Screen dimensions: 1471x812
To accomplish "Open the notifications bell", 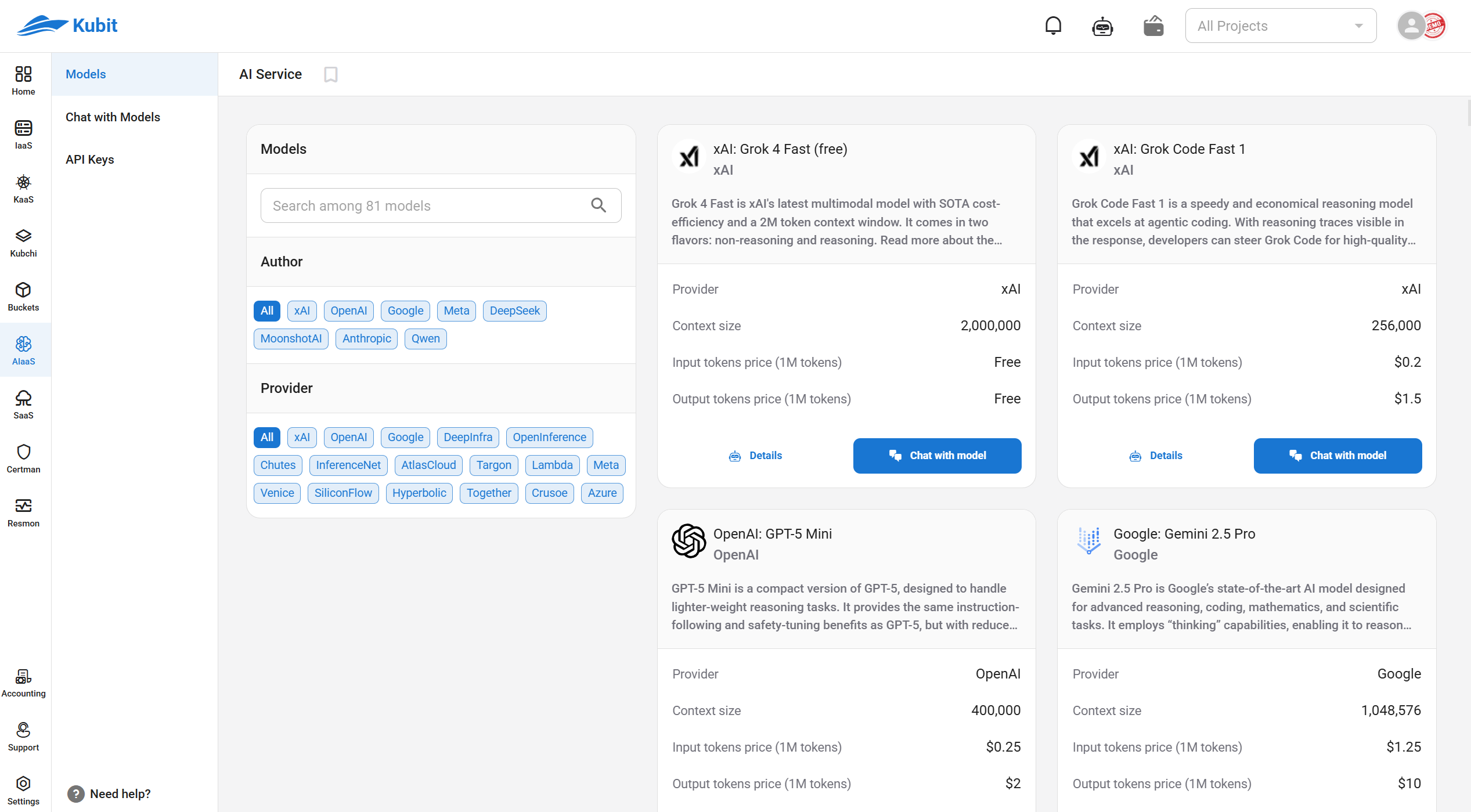I will [x=1053, y=26].
